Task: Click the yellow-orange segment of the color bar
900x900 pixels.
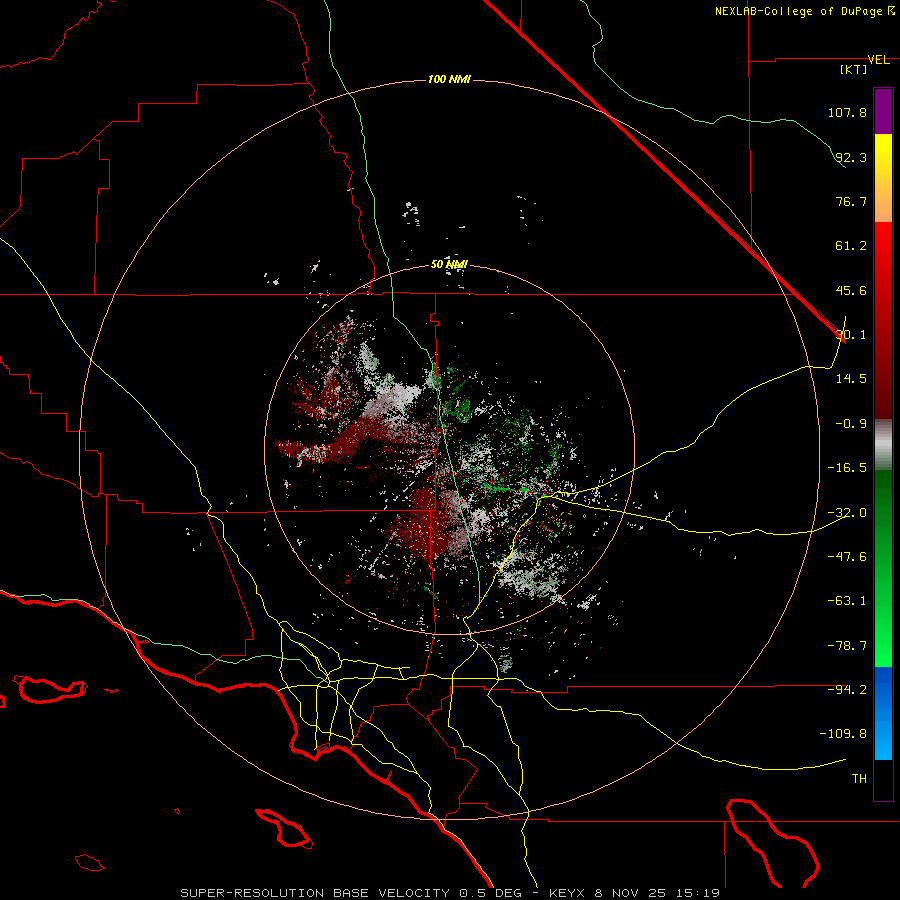Action: point(883,178)
